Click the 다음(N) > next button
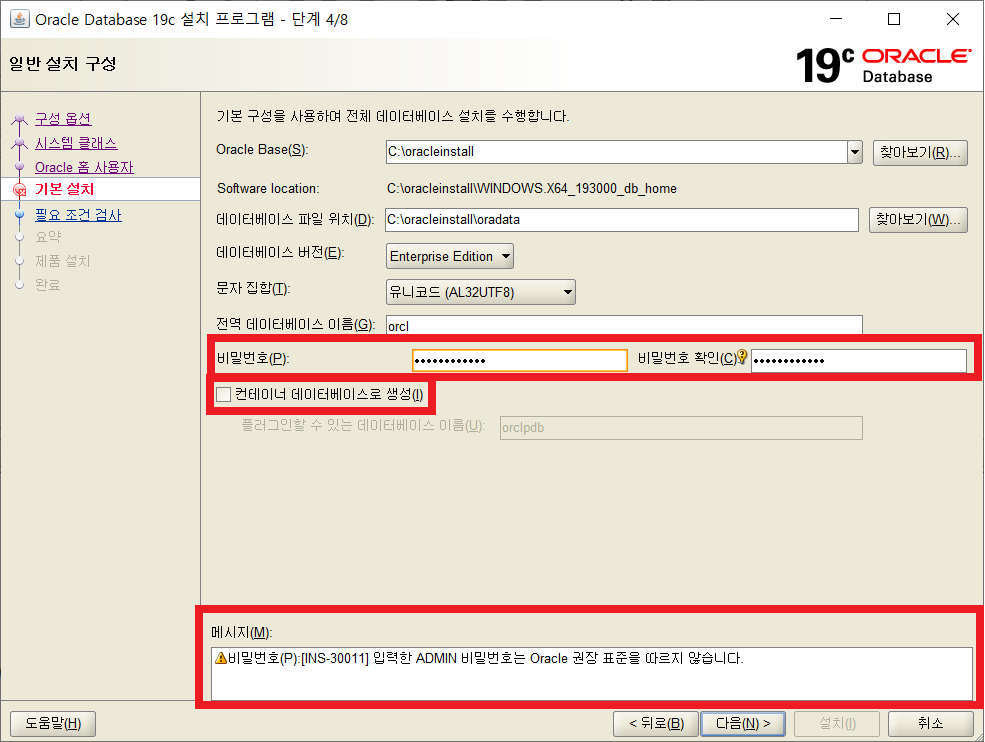Image resolution: width=985 pixels, height=742 pixels. [x=743, y=724]
